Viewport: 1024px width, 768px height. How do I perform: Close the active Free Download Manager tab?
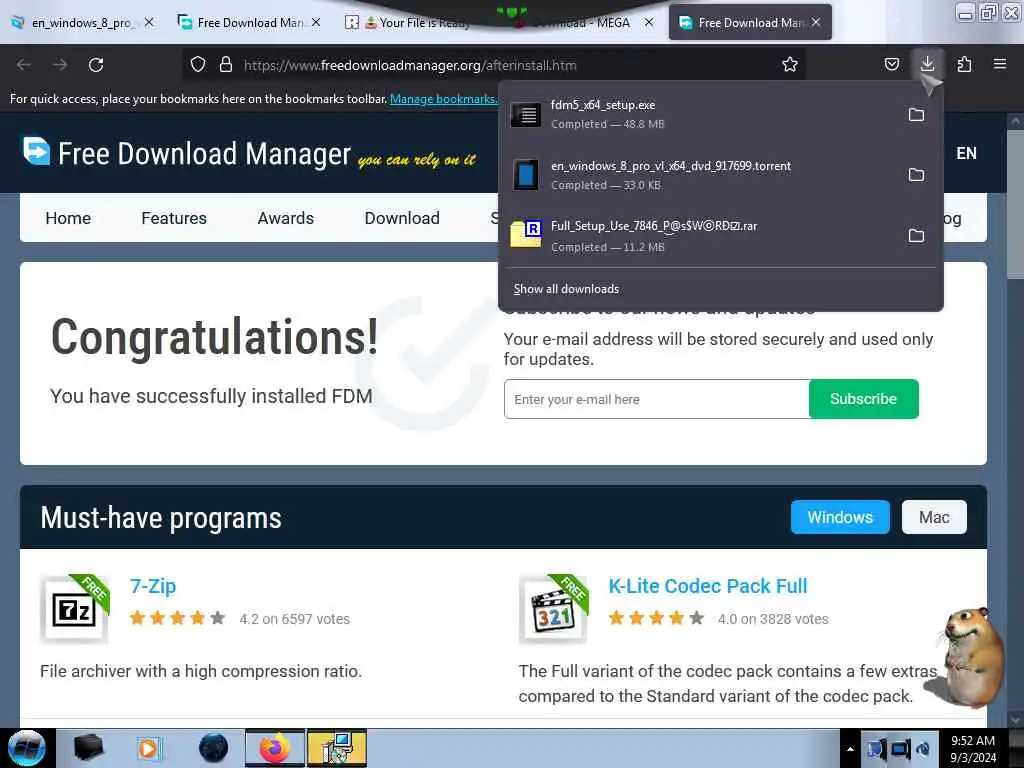tap(816, 22)
